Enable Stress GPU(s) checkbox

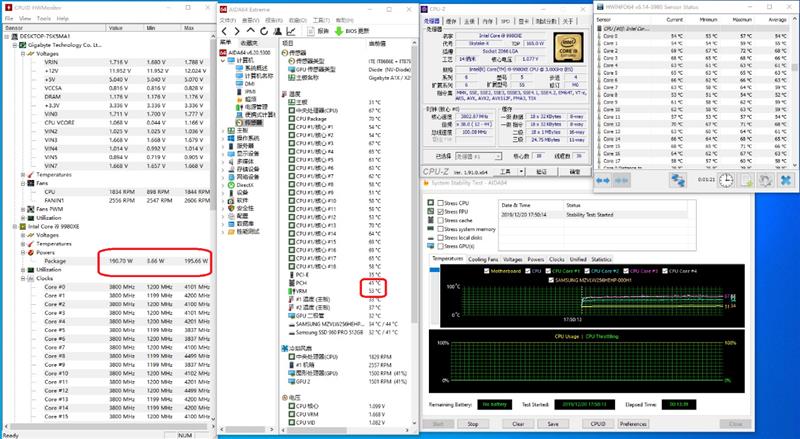pos(441,246)
